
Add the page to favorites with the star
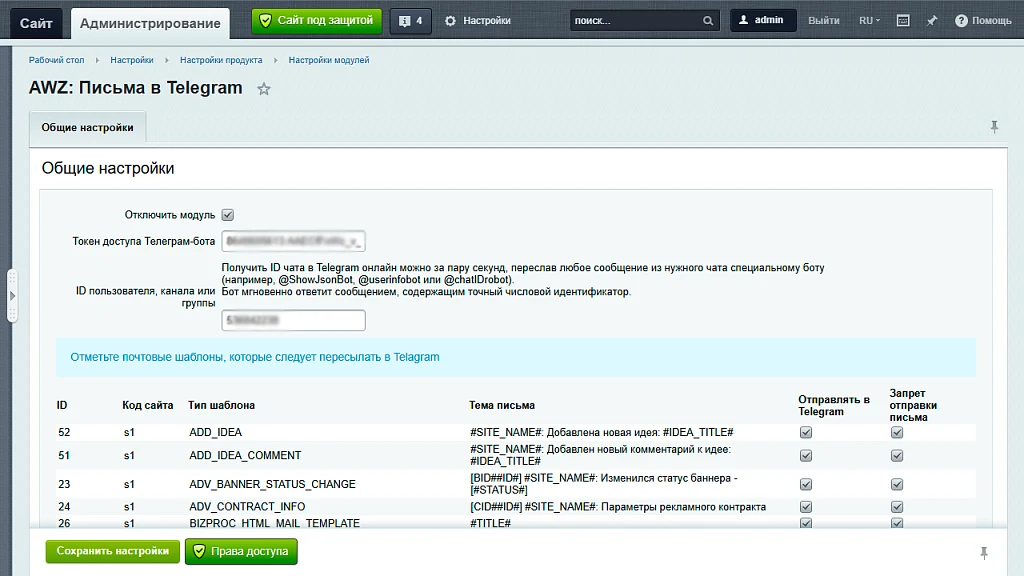pyautogui.click(x=264, y=89)
